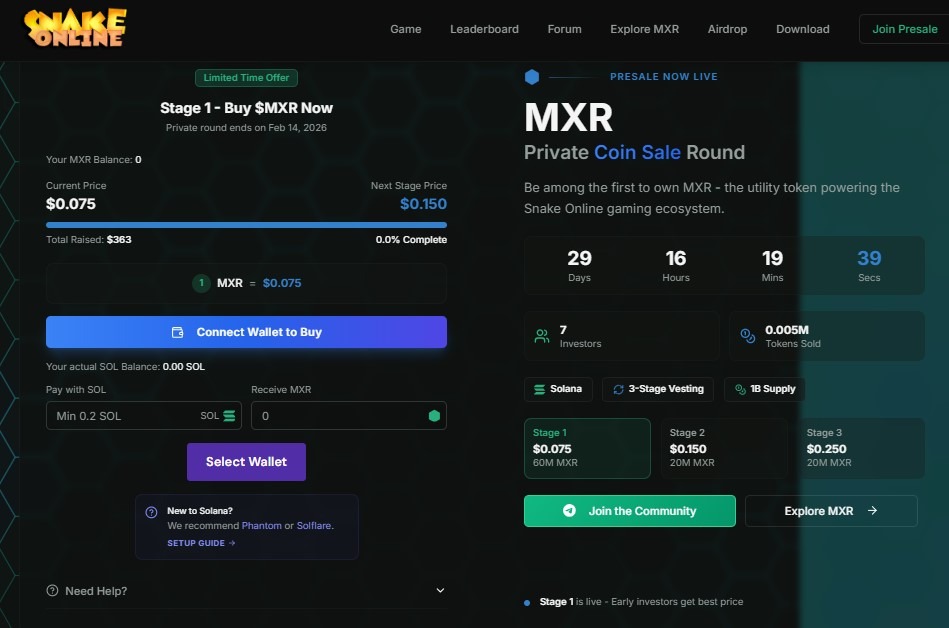Select the Stage 2 $0.150 card
949x628 pixels.
723,448
